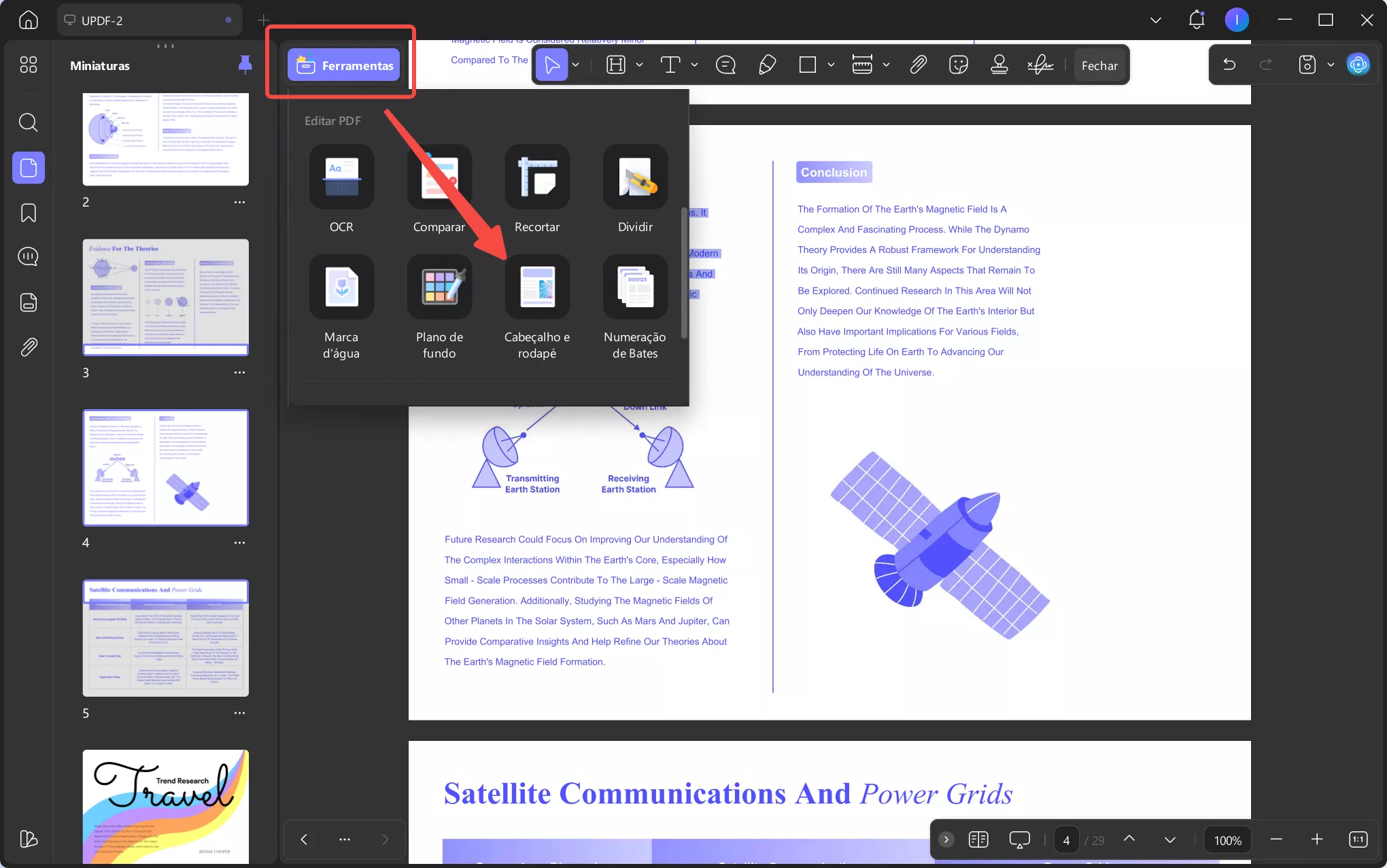
Task: Unpin the Miniaturas panel
Action: tap(245, 65)
